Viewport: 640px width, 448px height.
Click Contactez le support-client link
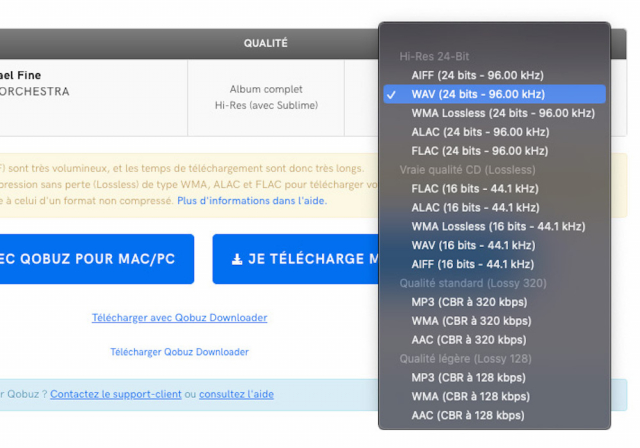pyautogui.click(x=116, y=395)
